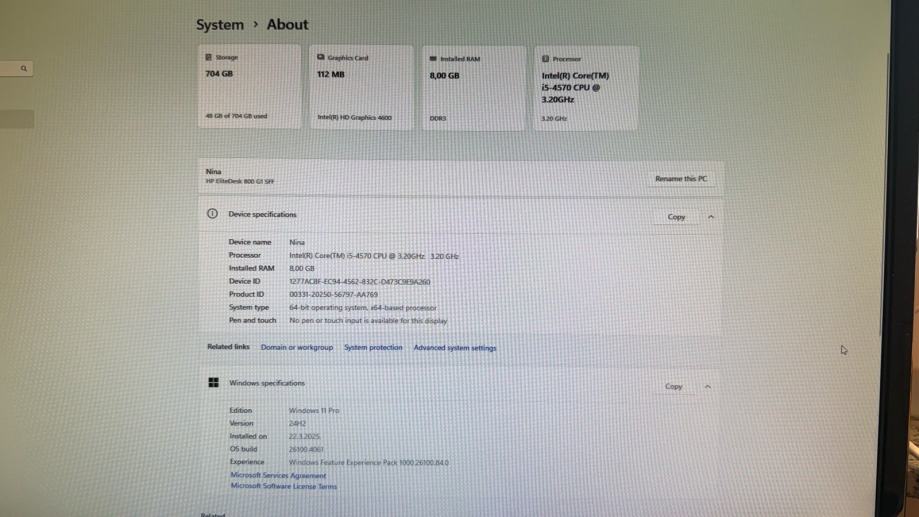919x517 pixels.
Task: Collapse the Windows specifications section chevron
Action: [707, 387]
